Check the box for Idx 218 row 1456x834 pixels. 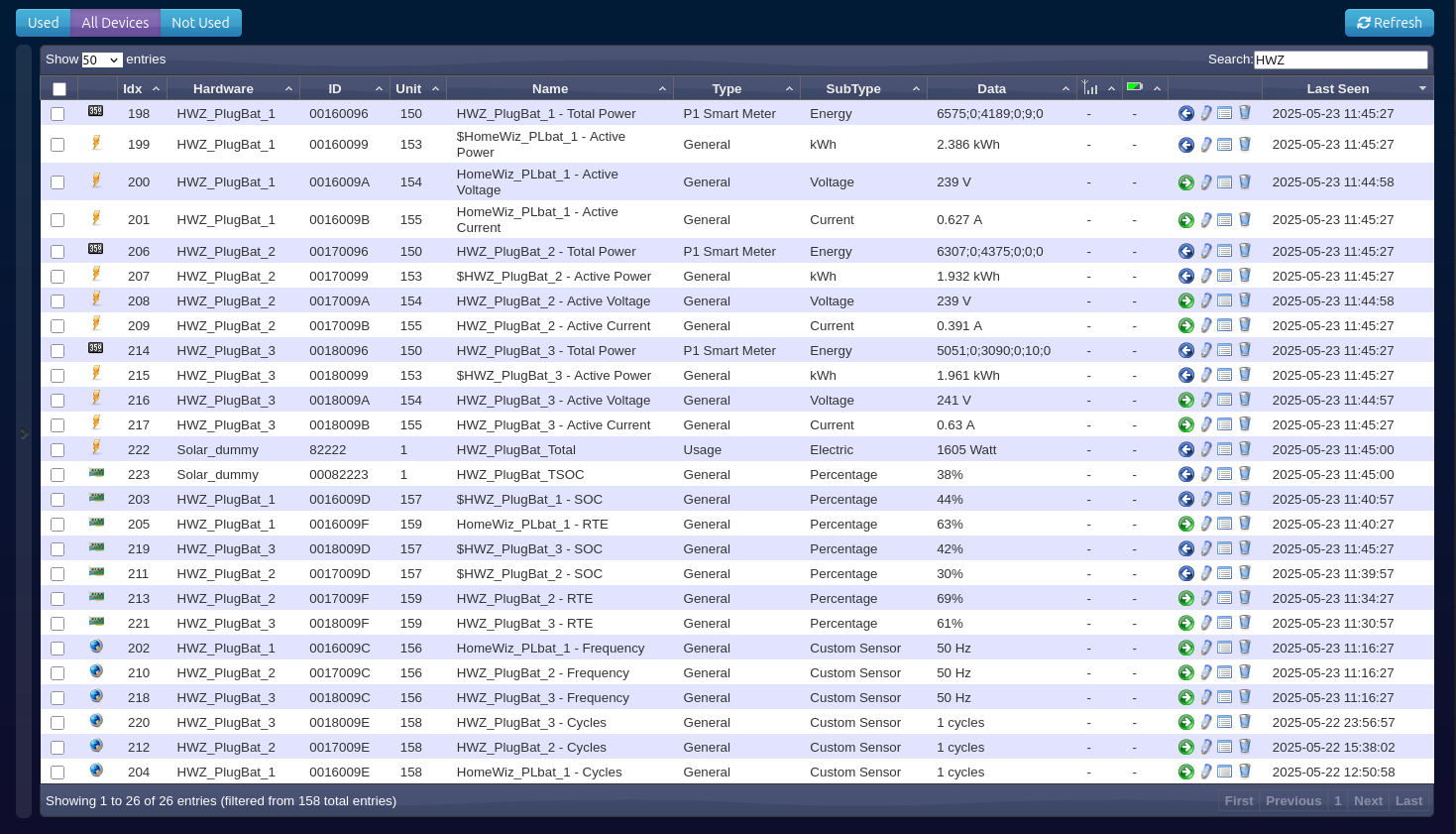57,698
